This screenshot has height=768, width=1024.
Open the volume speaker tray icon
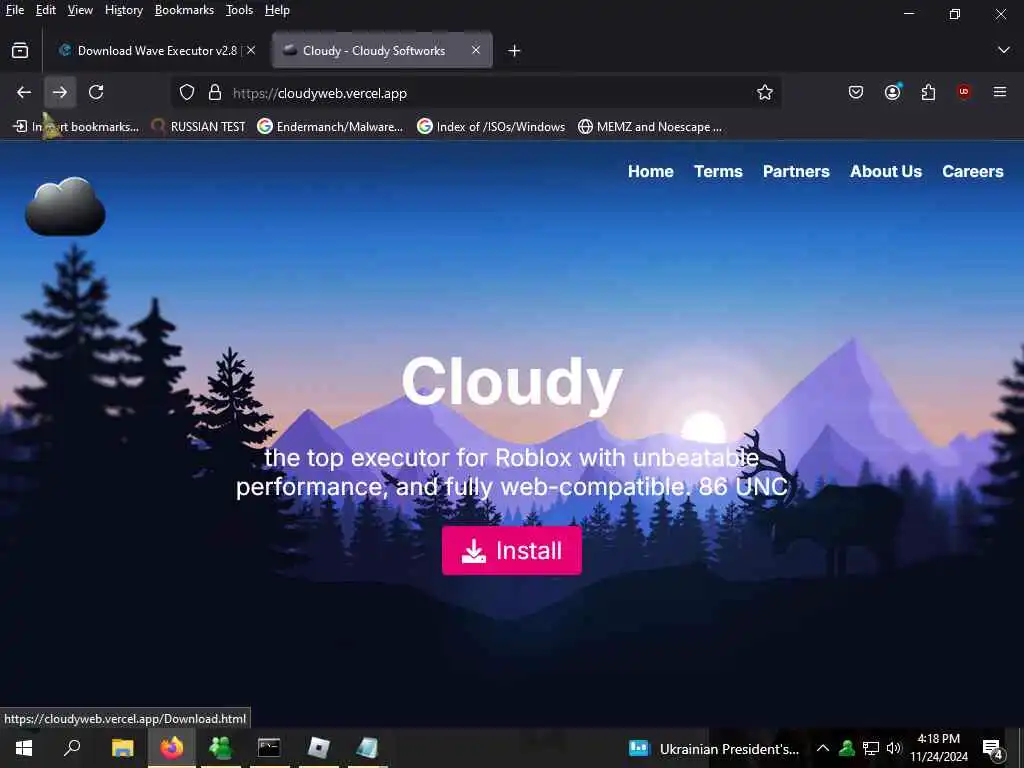pos(893,748)
